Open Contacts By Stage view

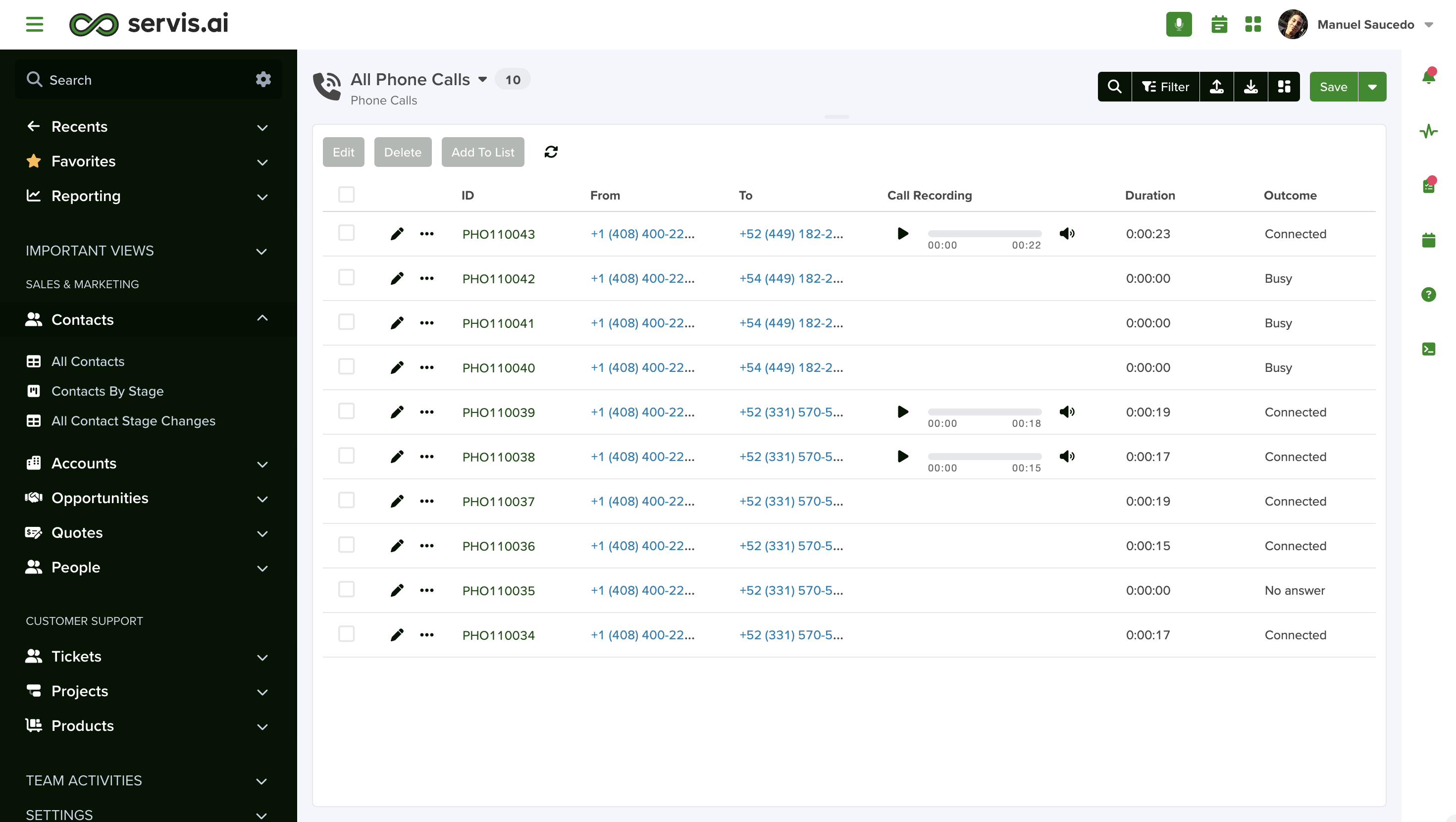[x=107, y=391]
